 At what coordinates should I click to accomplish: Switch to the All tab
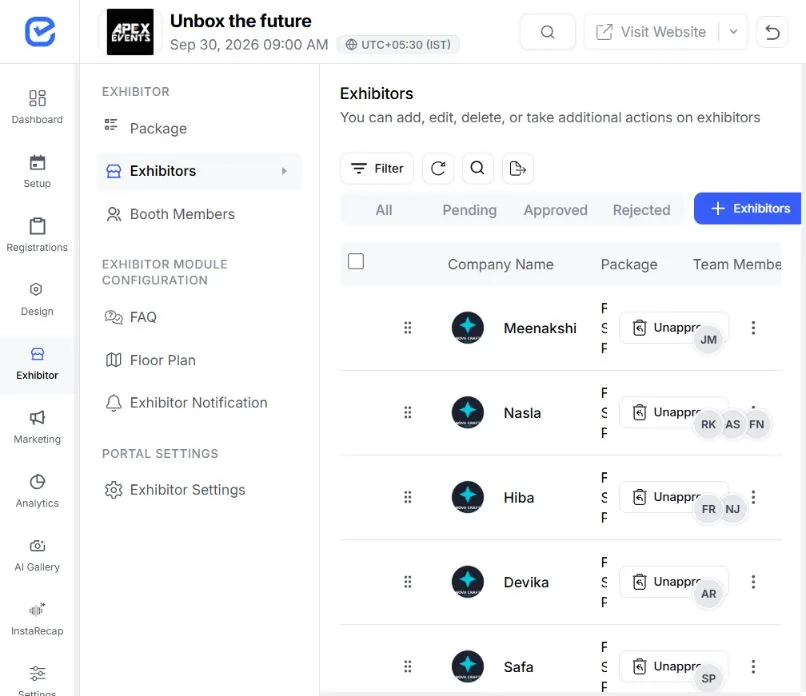click(x=383, y=210)
